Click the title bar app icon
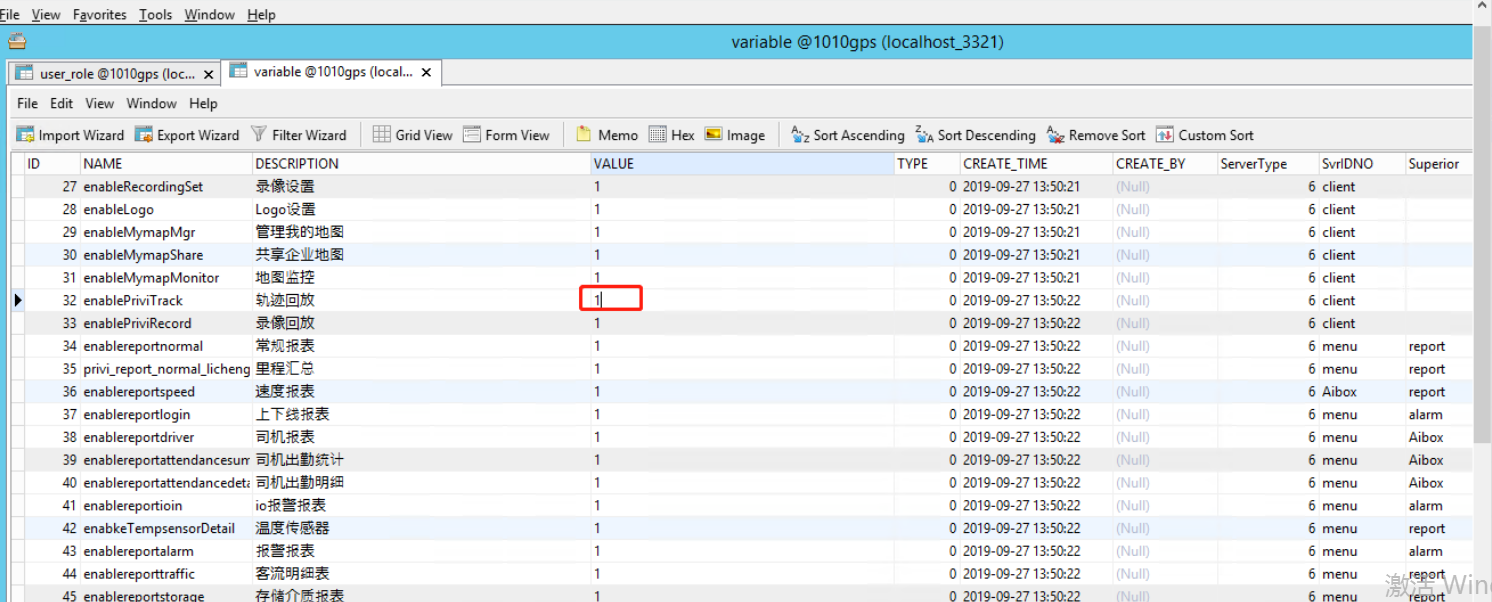This screenshot has width=1492, height=602. click(x=17, y=42)
